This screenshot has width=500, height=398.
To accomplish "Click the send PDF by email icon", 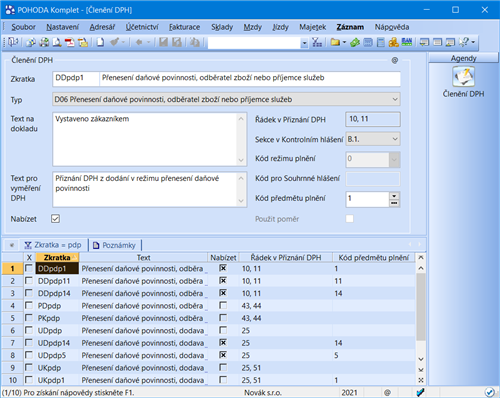I will pos(83,42).
